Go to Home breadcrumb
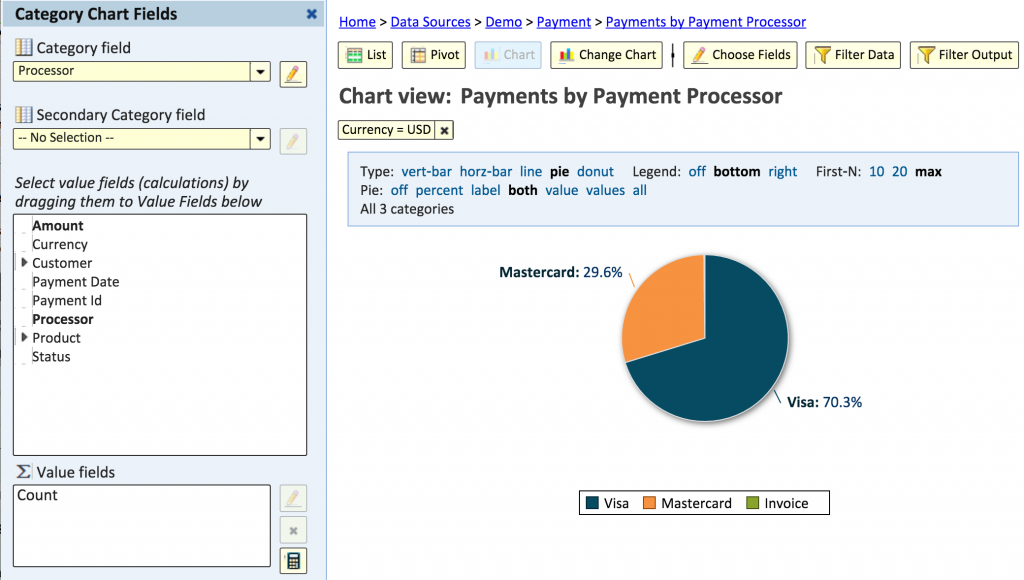 (x=357, y=22)
